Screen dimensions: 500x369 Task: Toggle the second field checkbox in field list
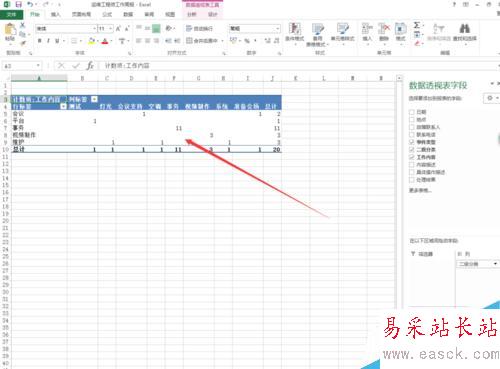click(x=412, y=119)
